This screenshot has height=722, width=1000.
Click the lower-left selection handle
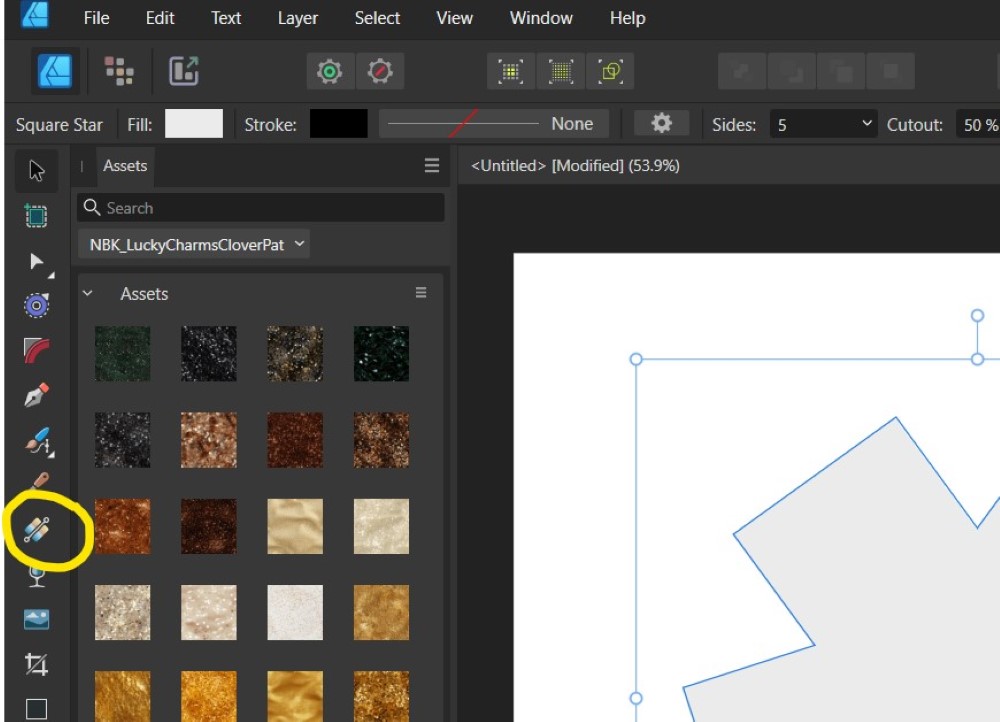click(636, 698)
